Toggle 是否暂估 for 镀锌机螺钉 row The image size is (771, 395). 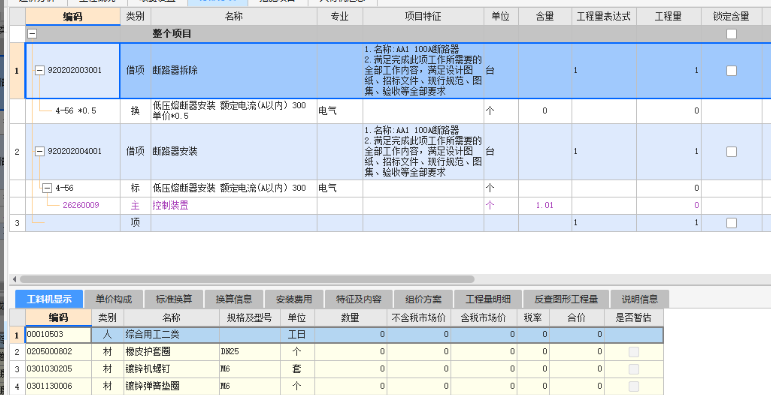coord(634,369)
